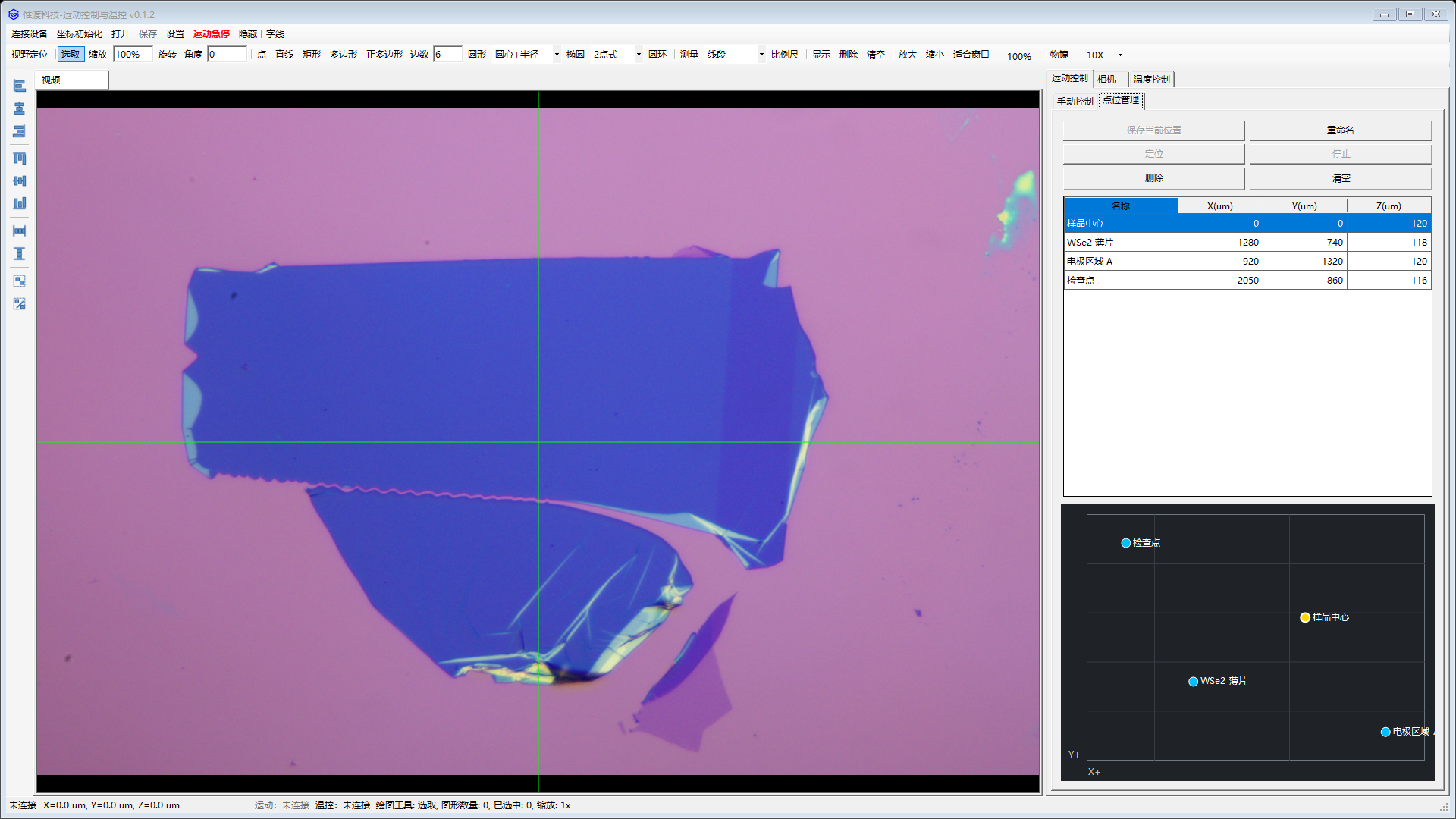Click the 运动急停 emergency stop menu item
The width and height of the screenshot is (1456, 819).
(212, 34)
